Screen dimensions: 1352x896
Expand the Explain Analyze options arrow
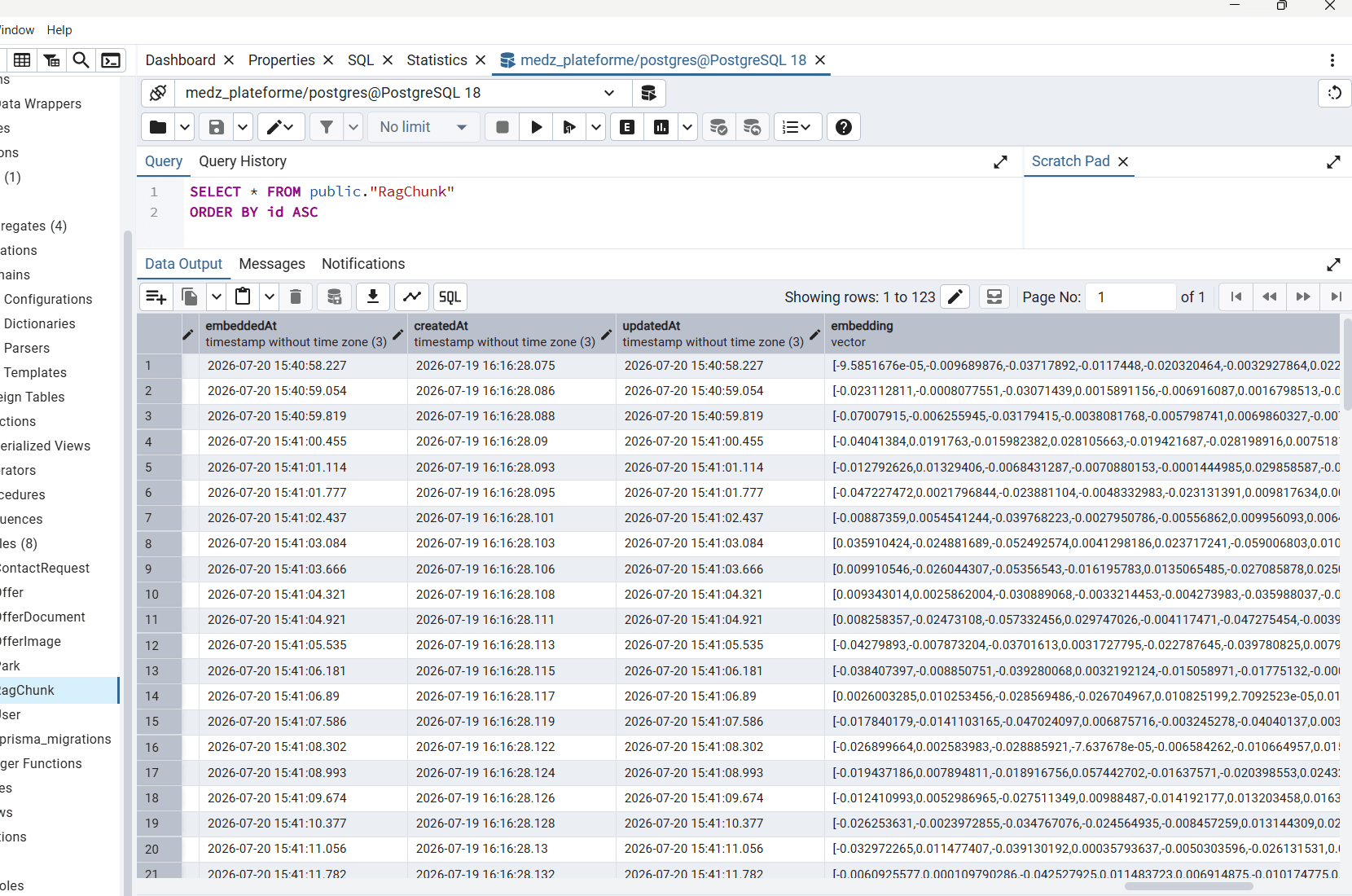[x=687, y=127]
